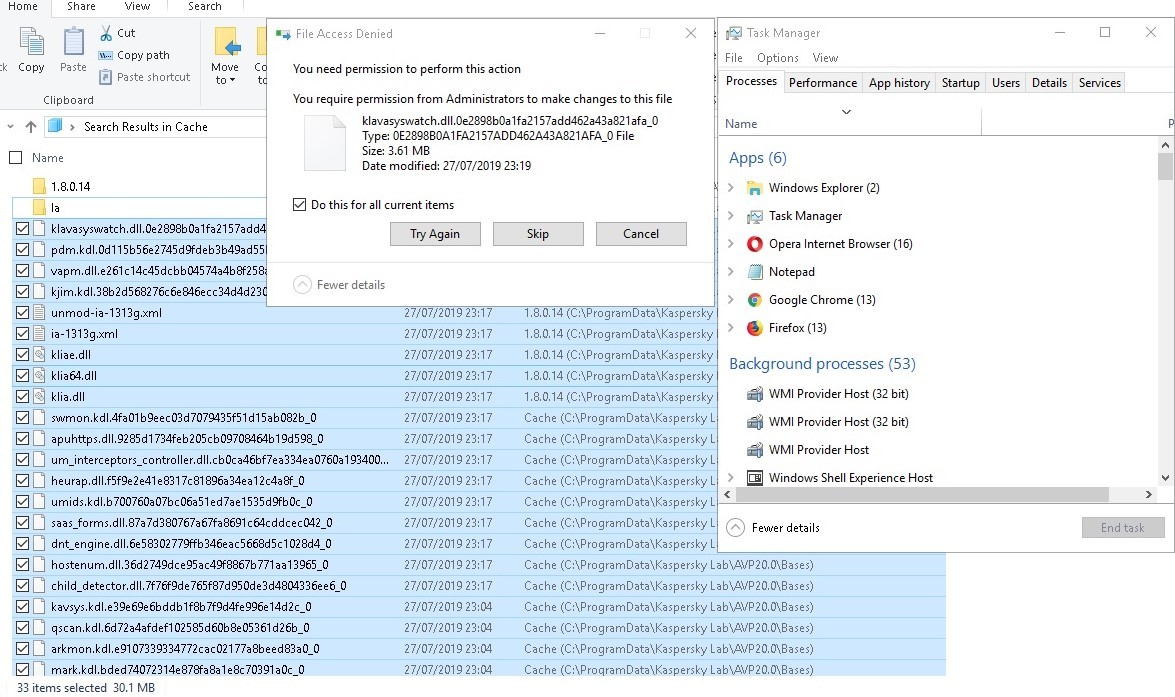
Task: Uncheck the kliae.dll file checkbox
Action: click(x=23, y=355)
